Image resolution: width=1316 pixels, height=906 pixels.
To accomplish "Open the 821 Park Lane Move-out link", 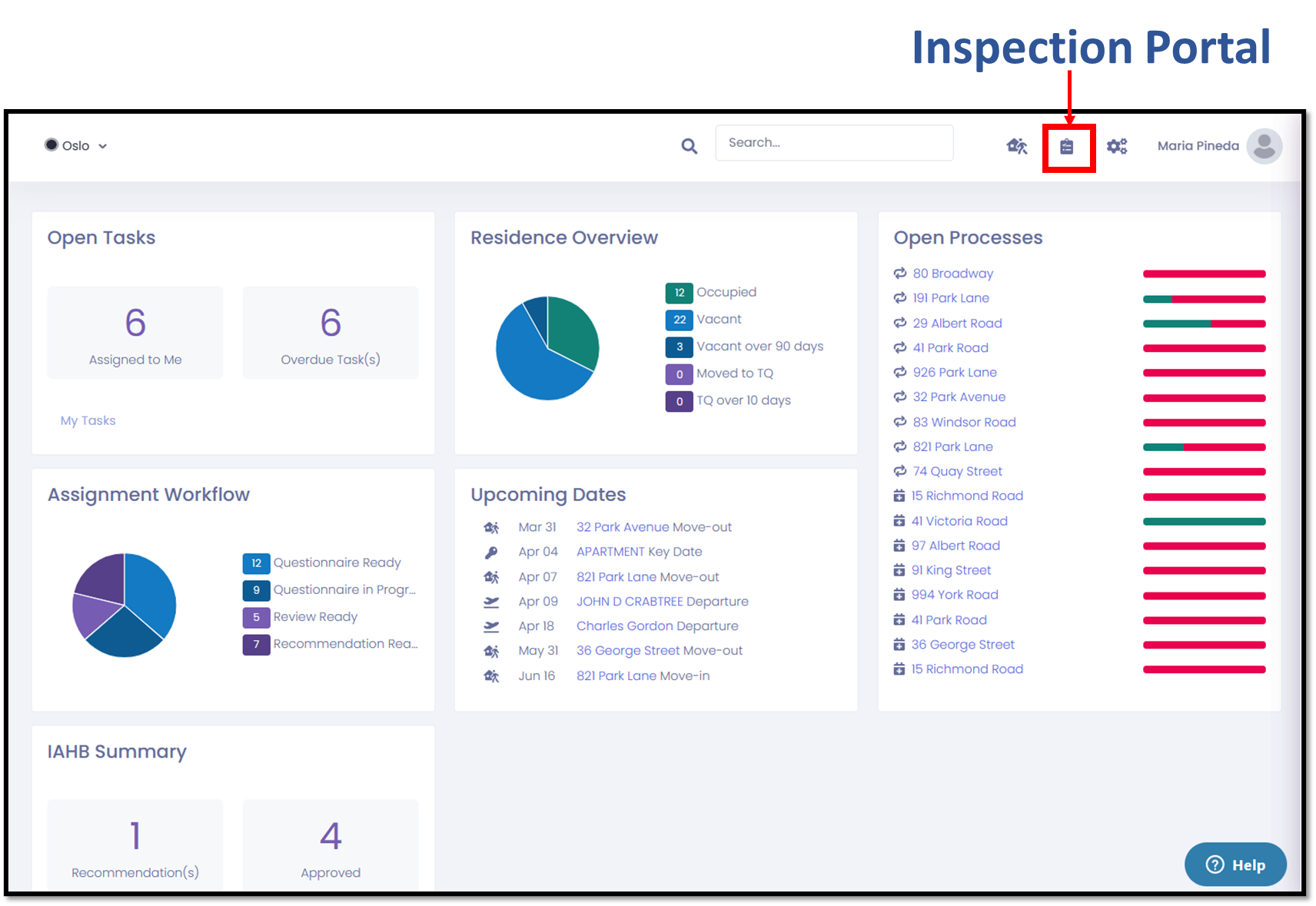I will pos(647,576).
